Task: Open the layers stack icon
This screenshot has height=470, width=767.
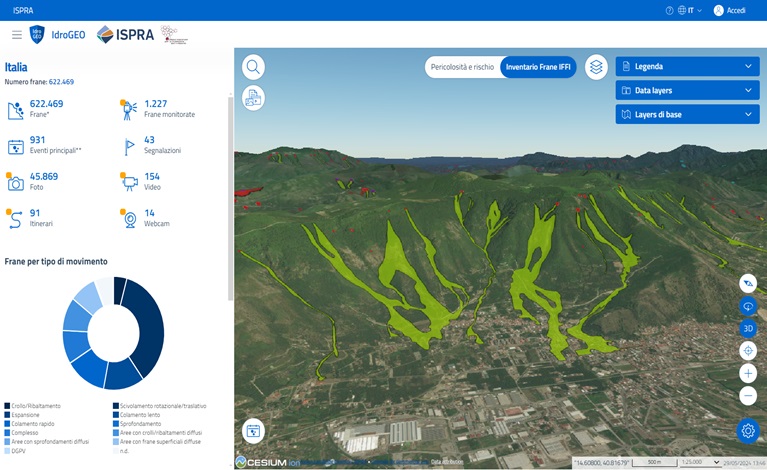Action: 596,67
